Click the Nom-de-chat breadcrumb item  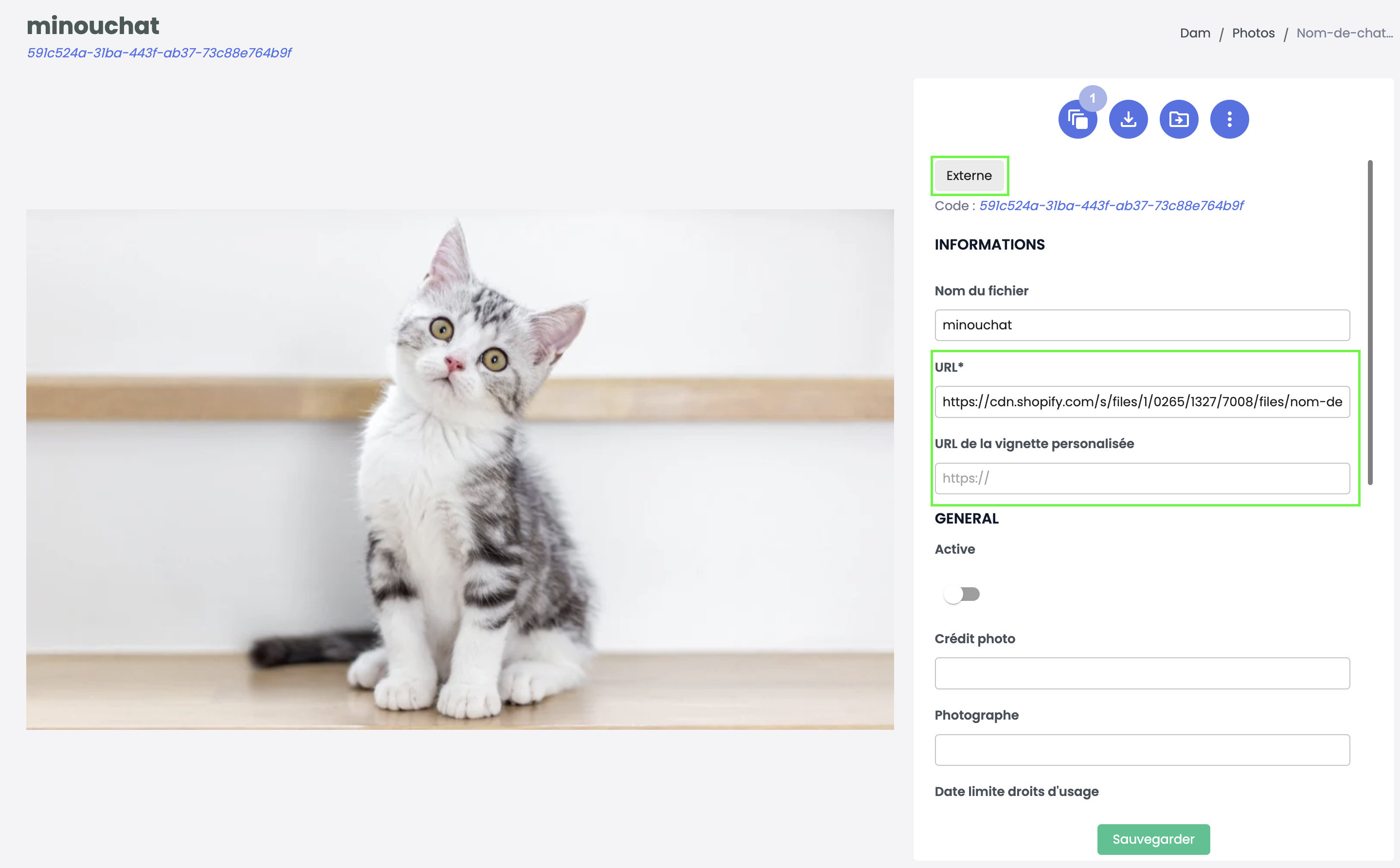click(1345, 33)
